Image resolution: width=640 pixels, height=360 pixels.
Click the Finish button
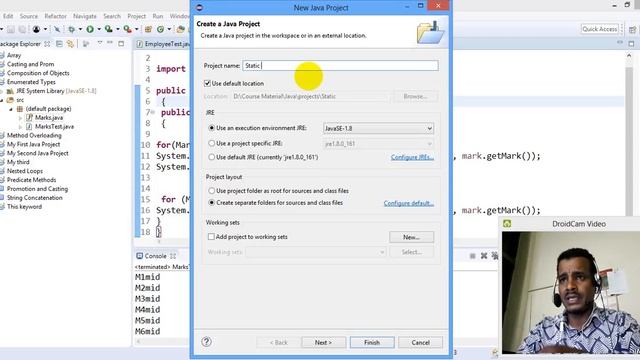coord(372,342)
